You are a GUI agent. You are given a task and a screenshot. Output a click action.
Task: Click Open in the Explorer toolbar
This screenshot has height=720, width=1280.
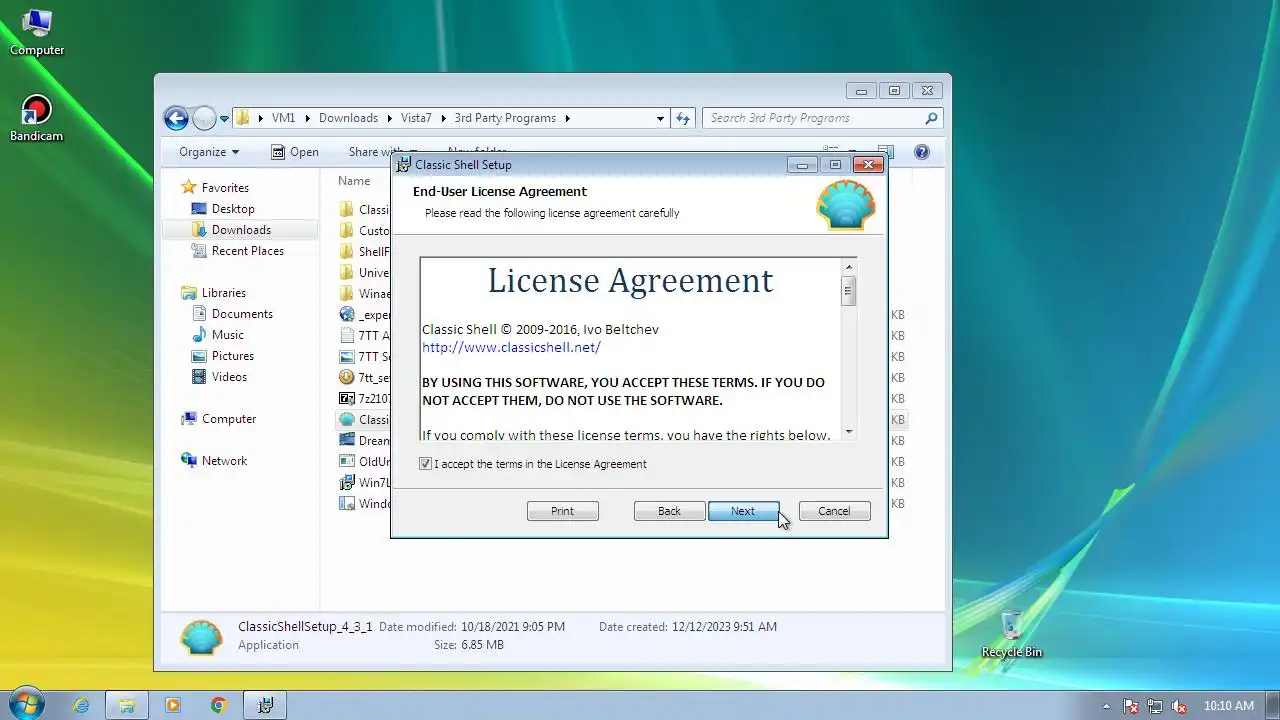pyautogui.click(x=295, y=152)
